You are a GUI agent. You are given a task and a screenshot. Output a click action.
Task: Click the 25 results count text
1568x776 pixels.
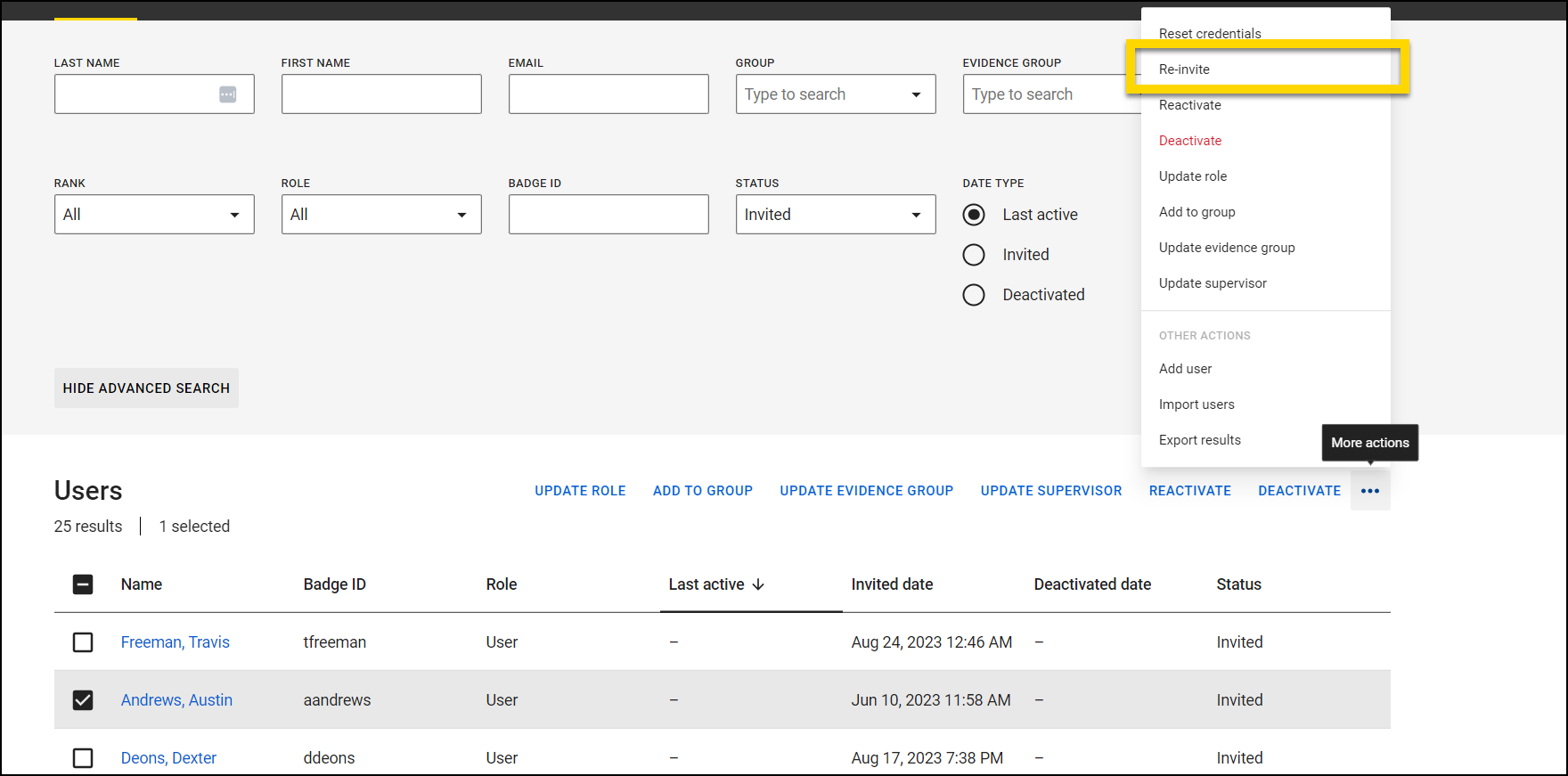pos(88,527)
